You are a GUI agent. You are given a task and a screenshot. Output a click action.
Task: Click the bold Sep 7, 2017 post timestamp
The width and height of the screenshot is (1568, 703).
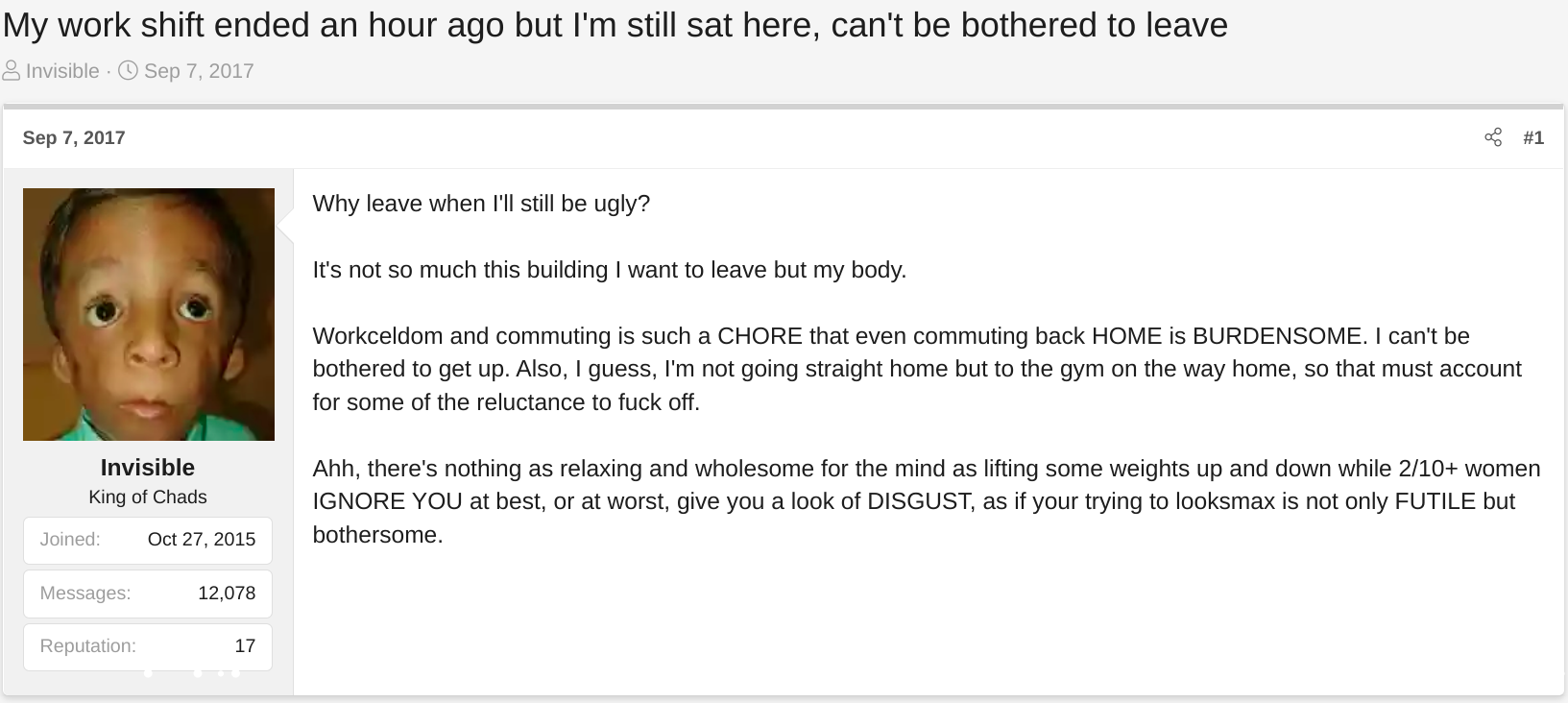(74, 137)
